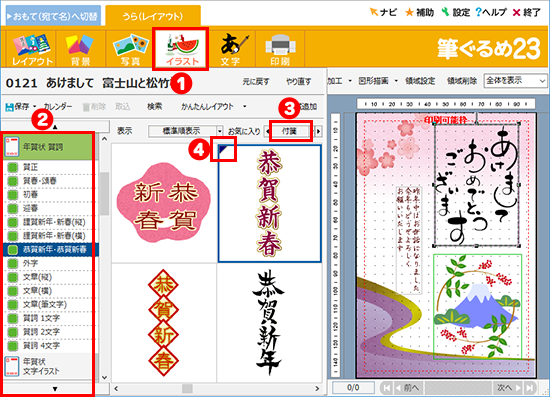Open the レイアウト layout tool icon
This screenshot has height=397, width=550.
pos(32,49)
